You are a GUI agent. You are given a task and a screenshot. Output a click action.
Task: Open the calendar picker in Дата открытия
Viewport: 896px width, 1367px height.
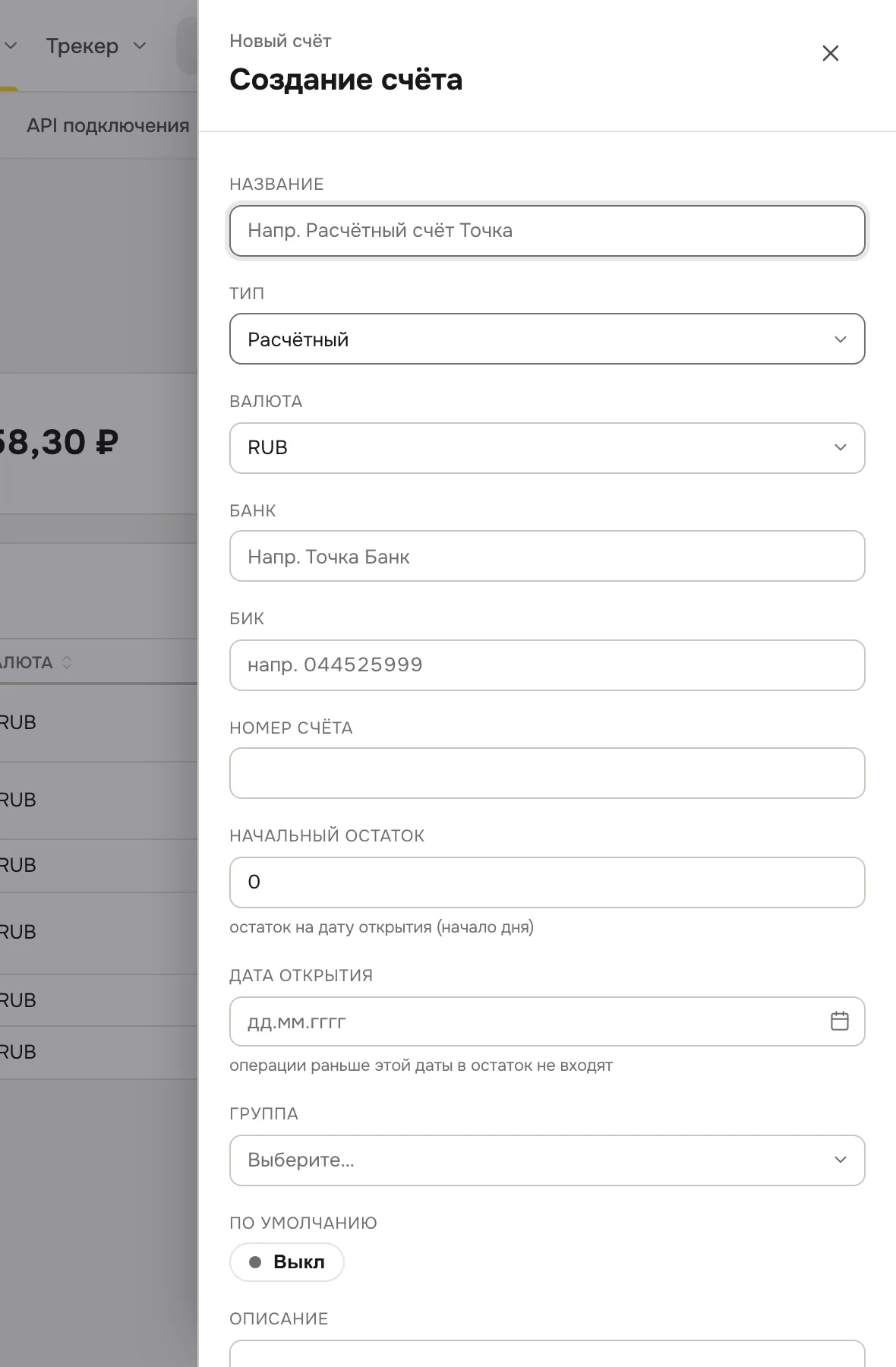pos(840,1021)
